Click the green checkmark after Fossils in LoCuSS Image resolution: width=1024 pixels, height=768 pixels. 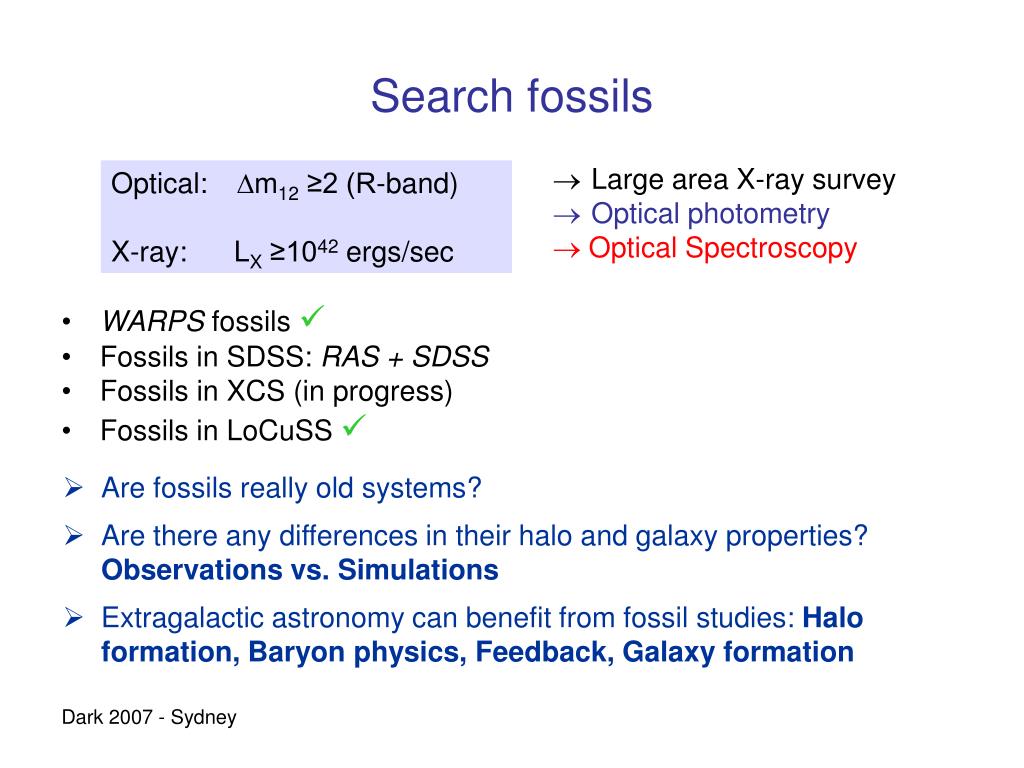point(354,425)
